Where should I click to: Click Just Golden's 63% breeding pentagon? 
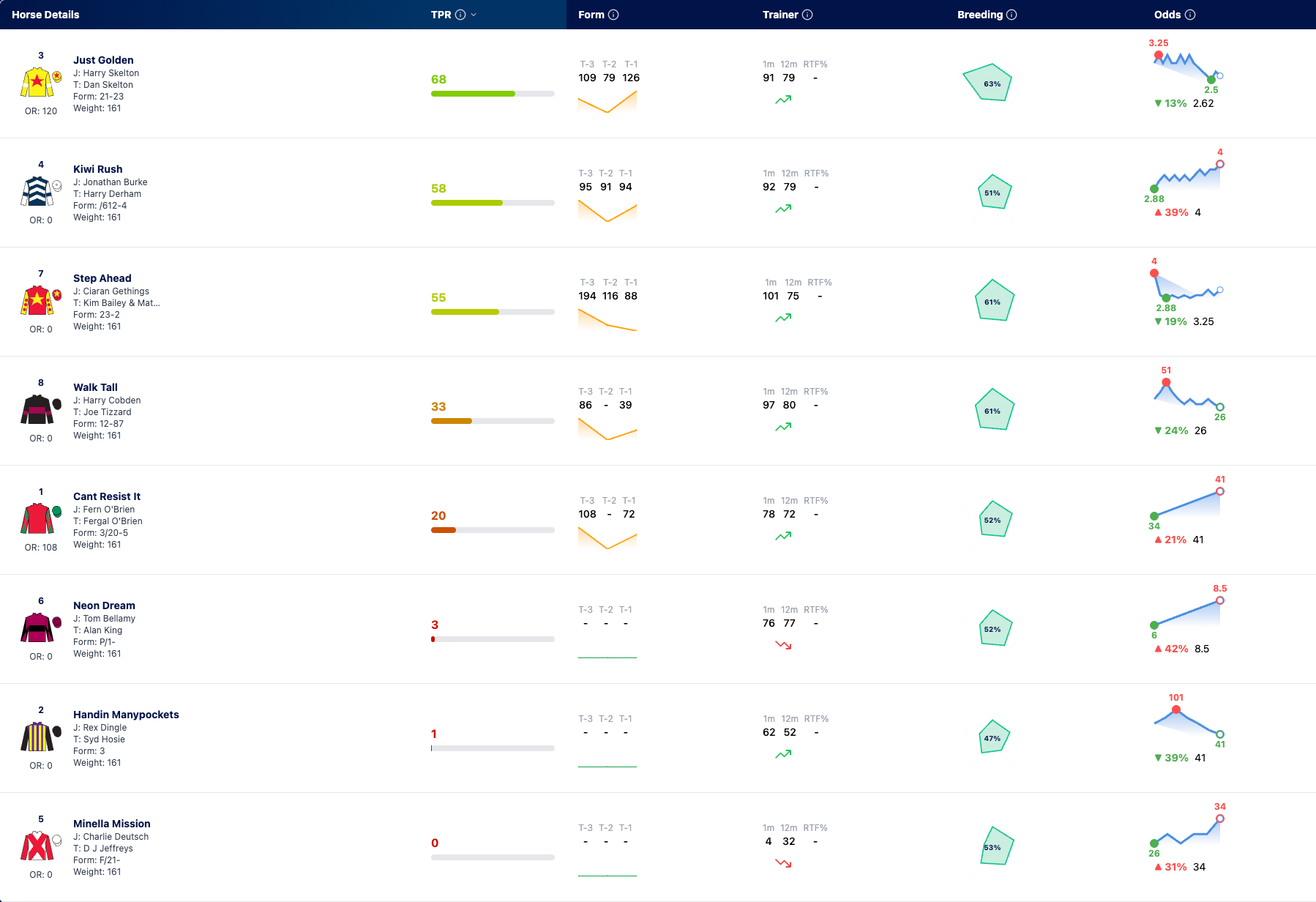pos(987,83)
